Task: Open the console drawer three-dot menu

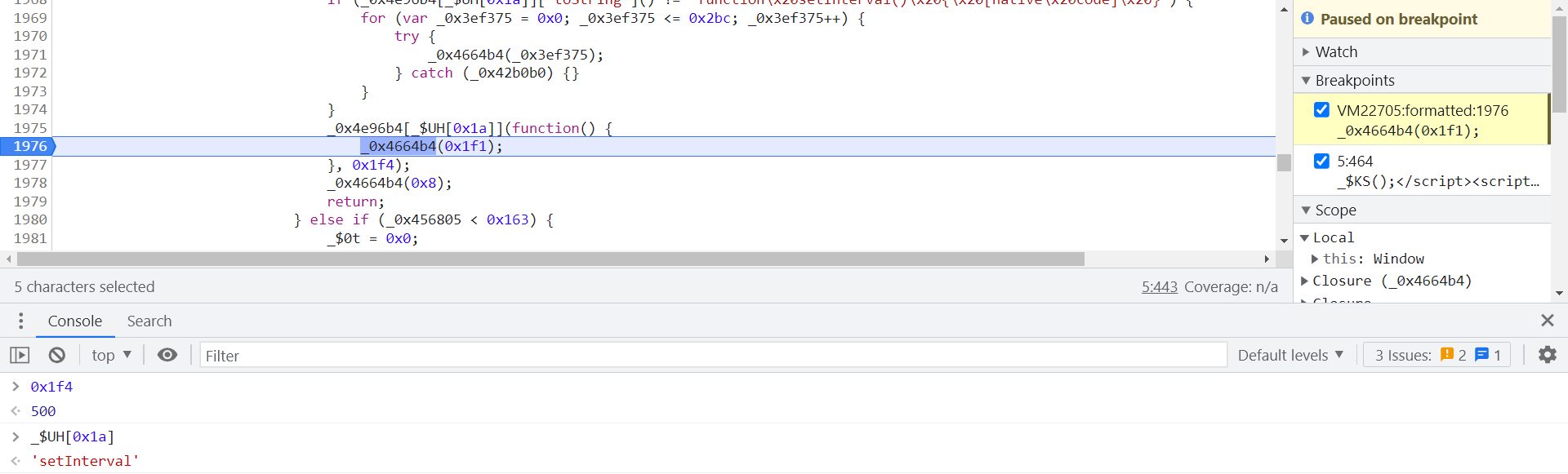Action: coord(20,321)
